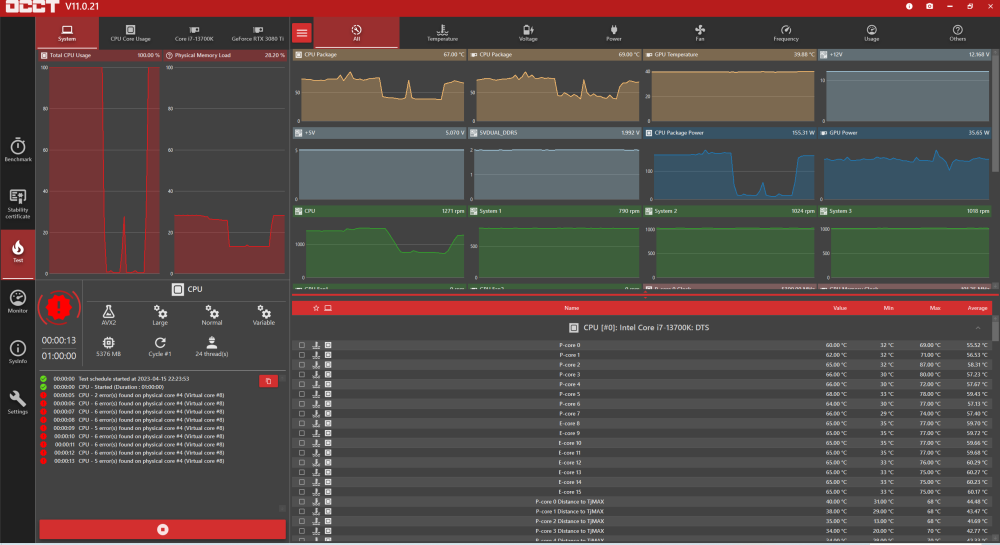Screen dimensions: 1000x545
Task: Click the display icon for P-core 1 row
Action: (328, 355)
